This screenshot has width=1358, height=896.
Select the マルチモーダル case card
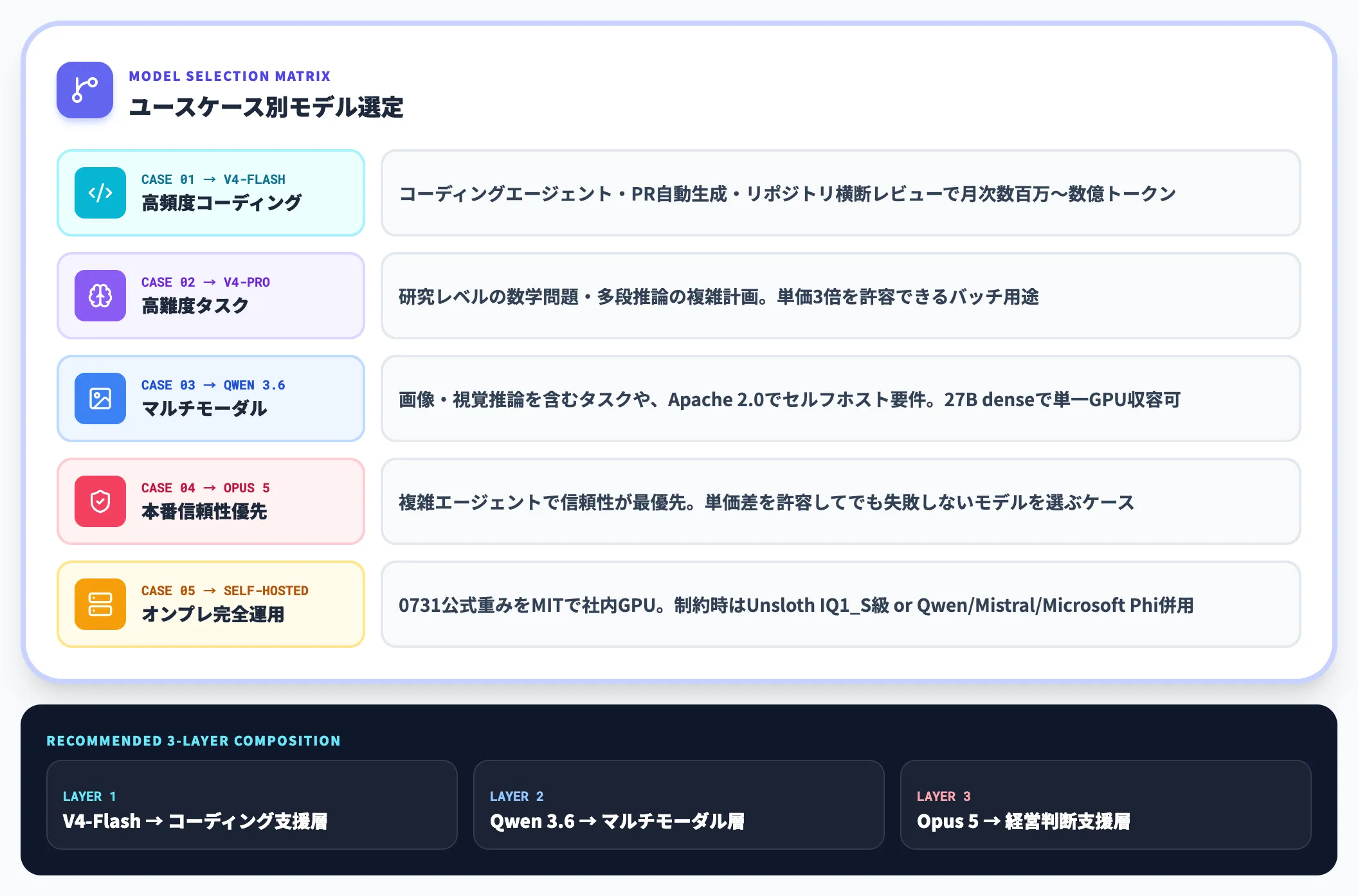211,399
